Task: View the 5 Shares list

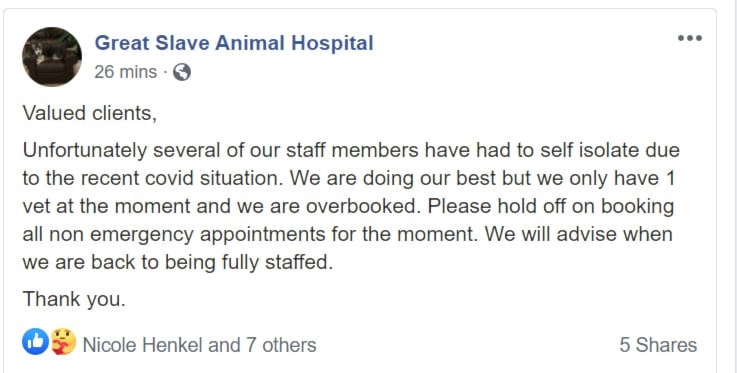Action: [x=658, y=345]
